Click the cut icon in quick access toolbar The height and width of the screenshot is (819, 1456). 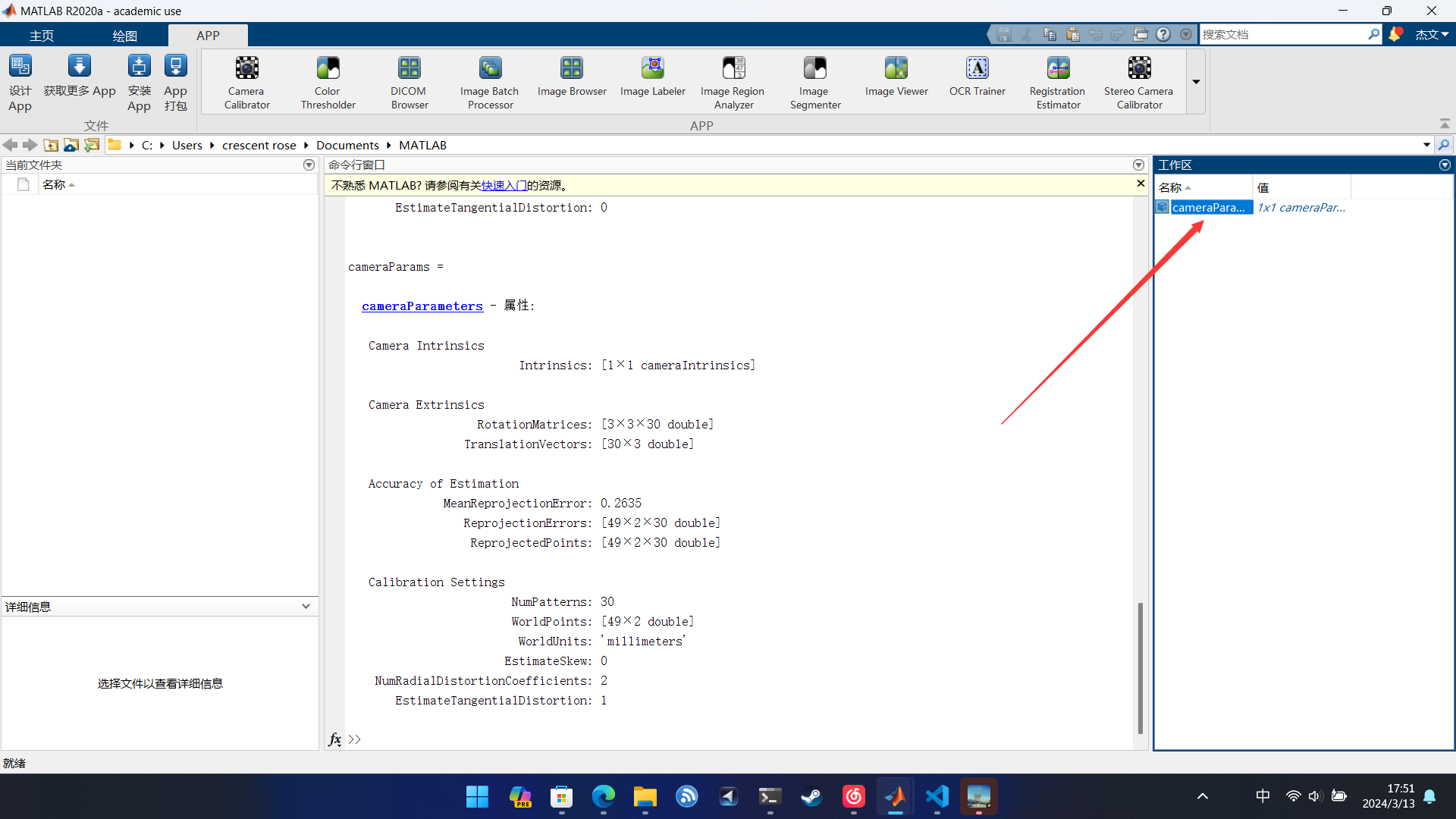[1027, 34]
